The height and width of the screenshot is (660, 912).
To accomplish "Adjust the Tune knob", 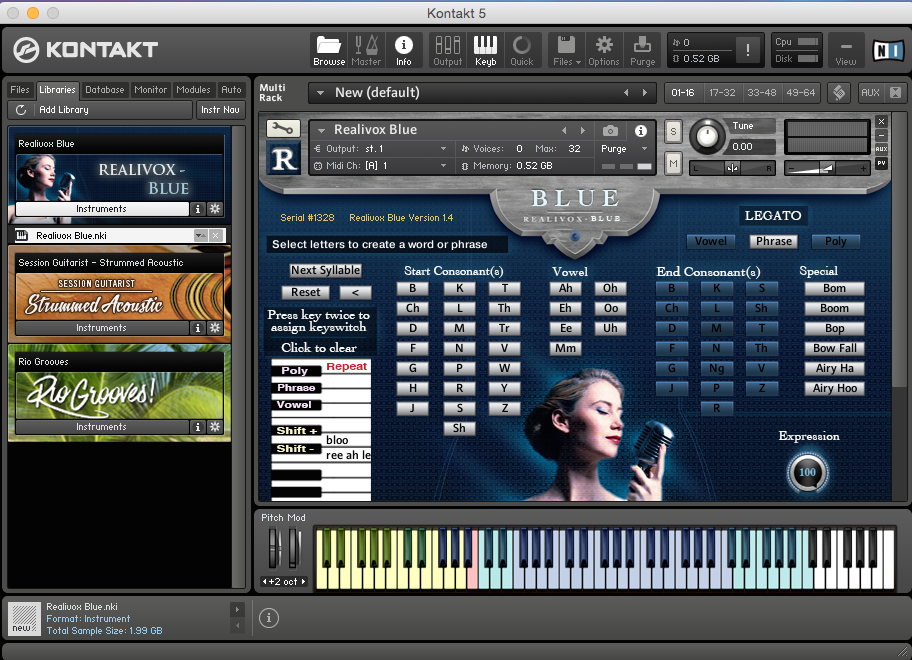I will pos(707,136).
